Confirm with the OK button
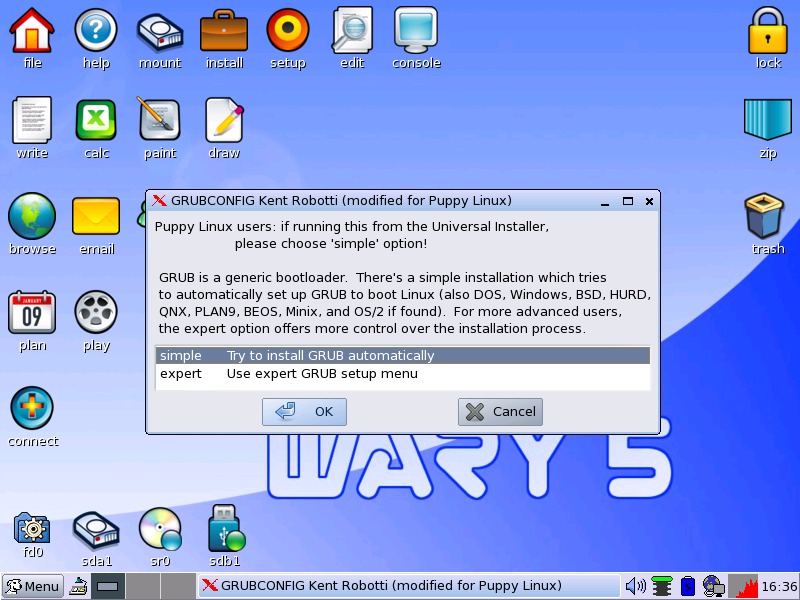 pyautogui.click(x=304, y=412)
